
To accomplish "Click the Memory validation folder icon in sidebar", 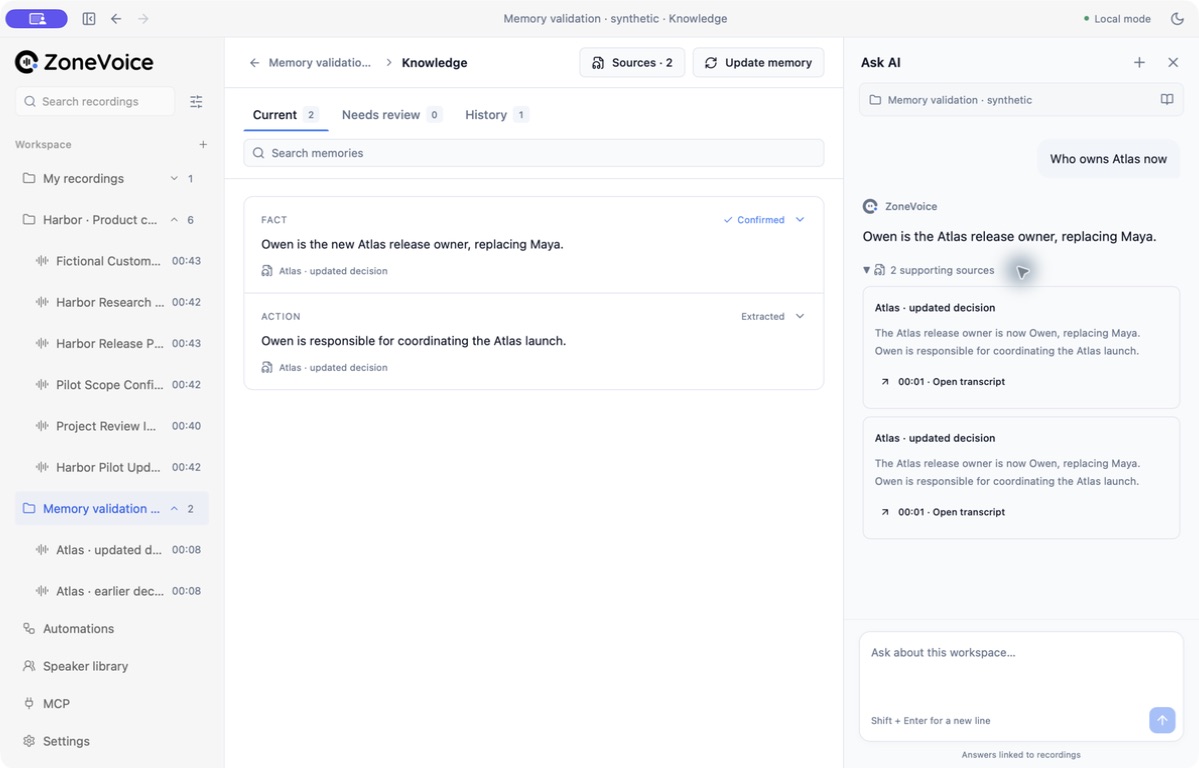I will point(29,509).
